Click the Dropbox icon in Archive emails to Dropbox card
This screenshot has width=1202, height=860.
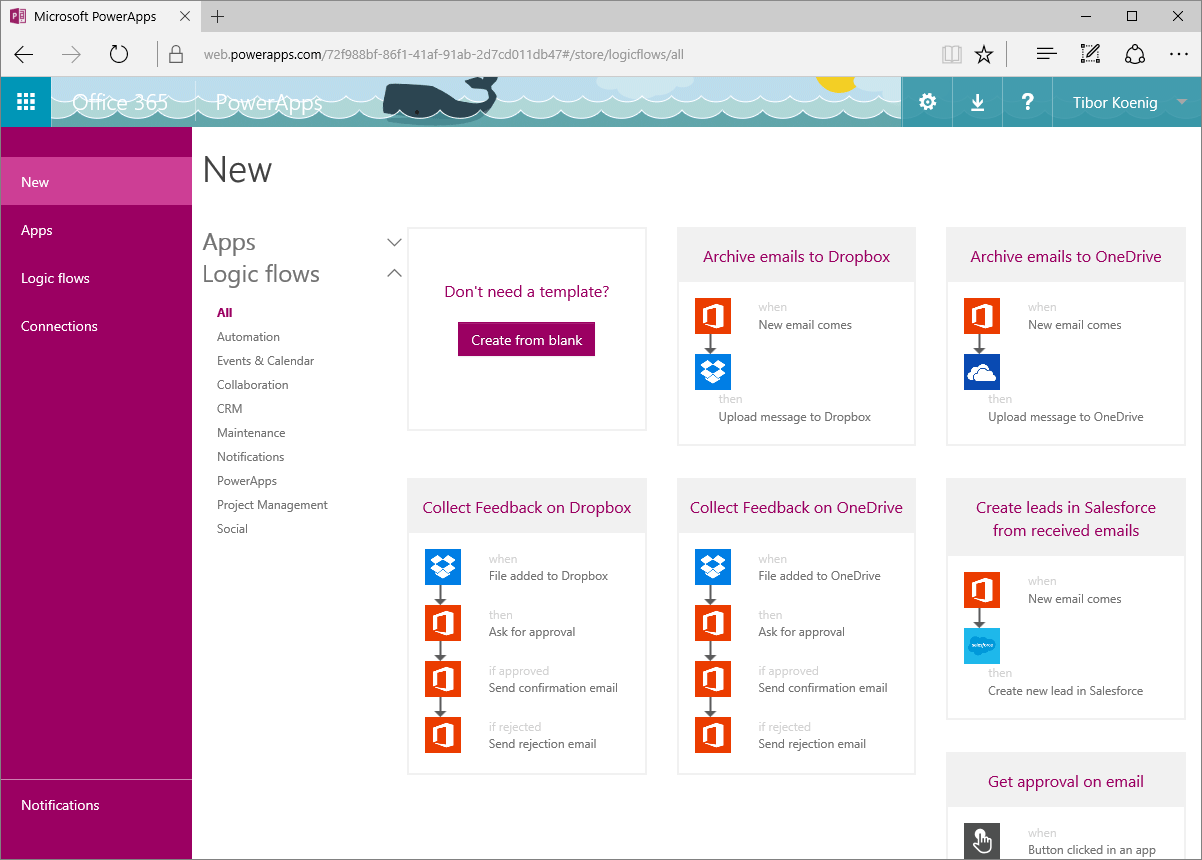713,372
